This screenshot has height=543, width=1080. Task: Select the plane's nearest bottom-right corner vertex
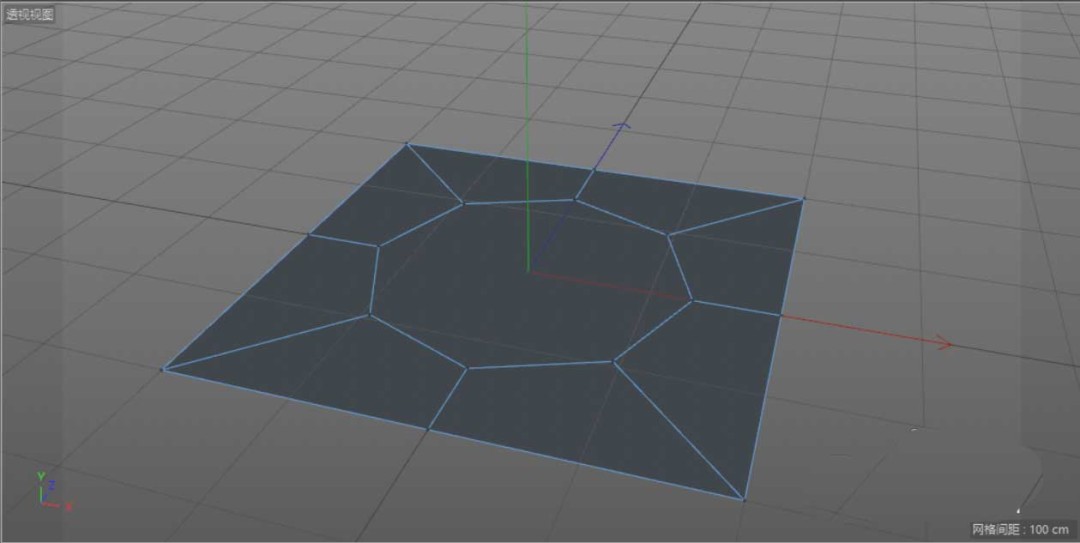pyautogui.click(x=743, y=499)
